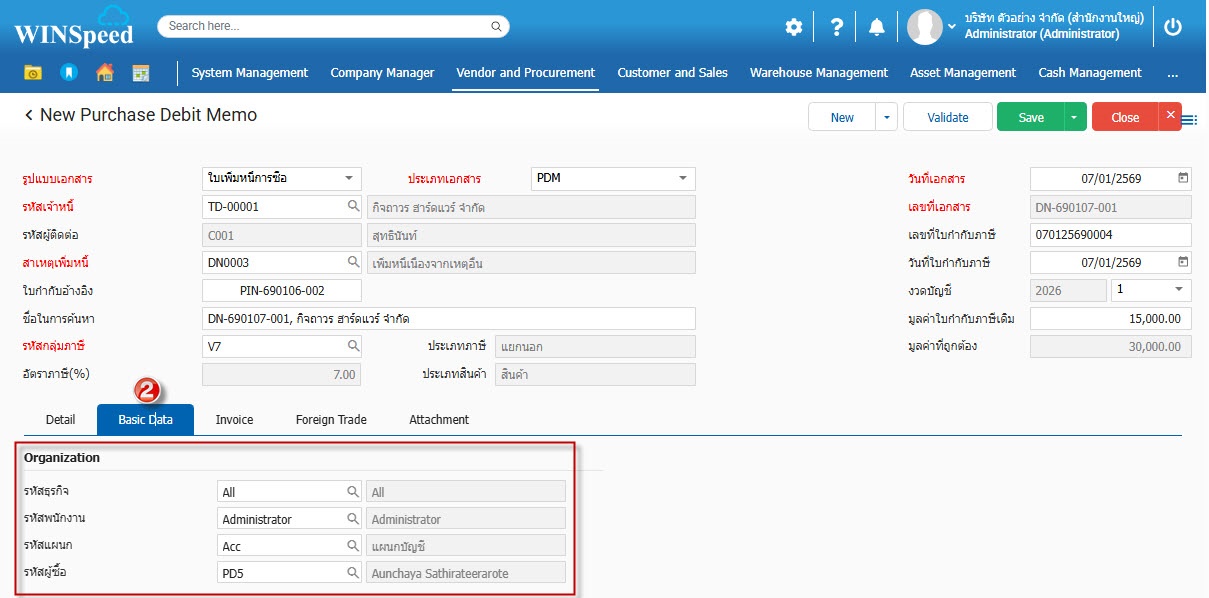Open the notifications bell
The width and height of the screenshot is (1209, 598).
pos(877,27)
